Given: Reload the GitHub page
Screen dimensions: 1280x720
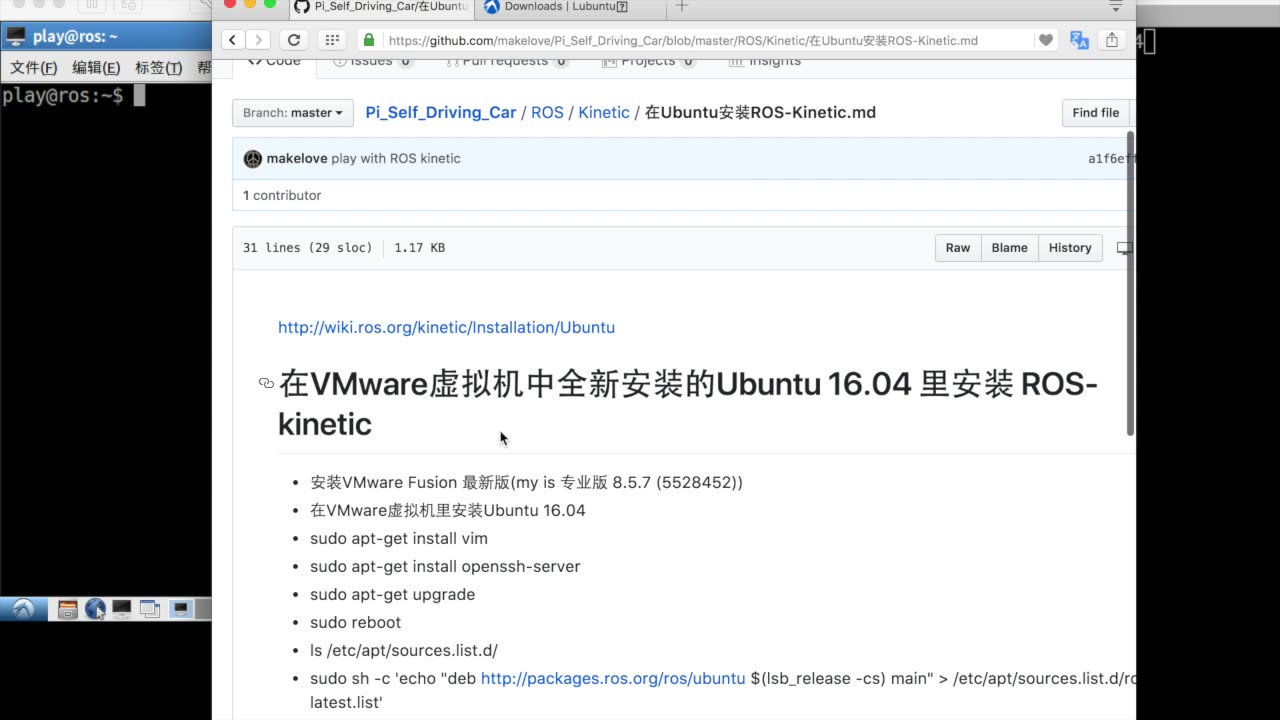Looking at the screenshot, I should coord(293,40).
